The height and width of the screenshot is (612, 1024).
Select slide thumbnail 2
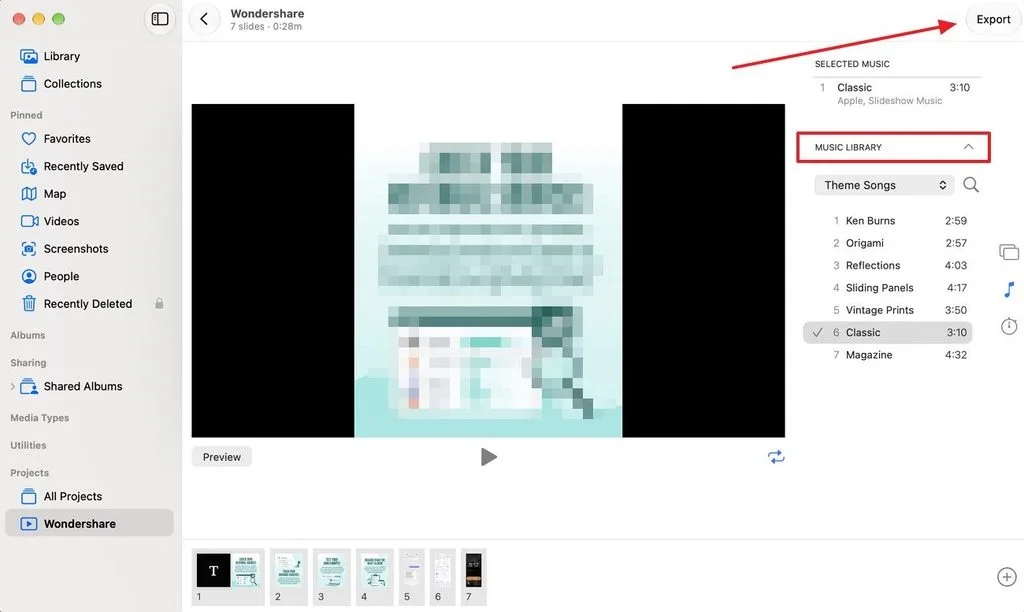(x=289, y=577)
